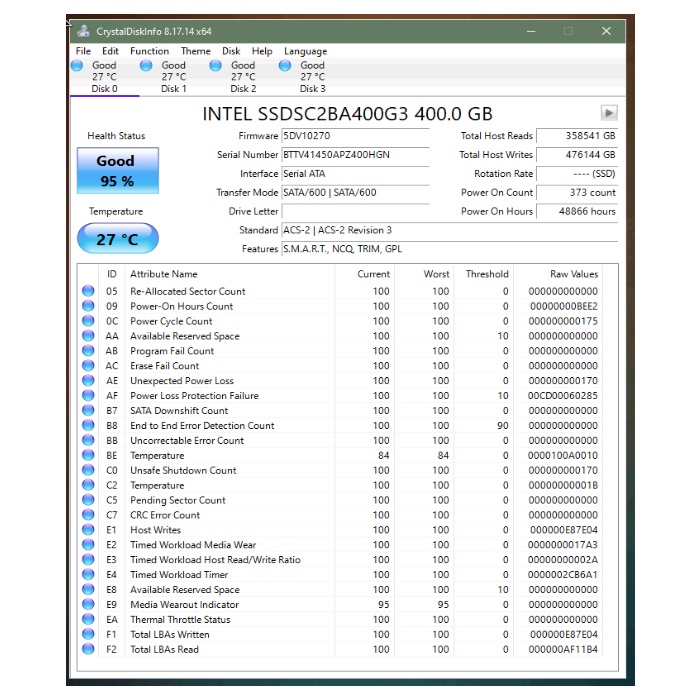The width and height of the screenshot is (700, 700).
Task: Click status orb for Media Wearout Indicator
Action: [x=88, y=605]
